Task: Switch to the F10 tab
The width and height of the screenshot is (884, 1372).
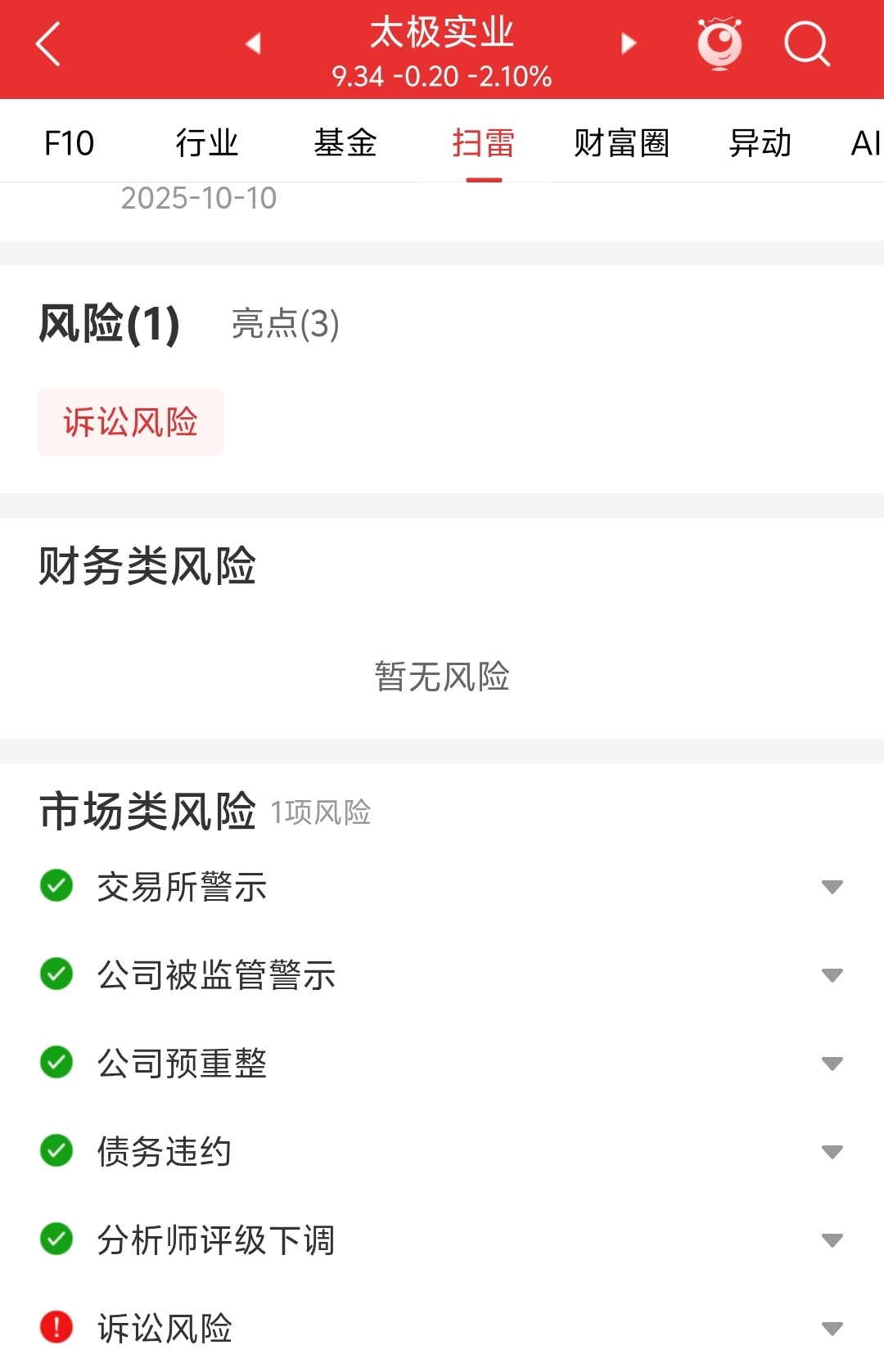Action: tap(70, 143)
